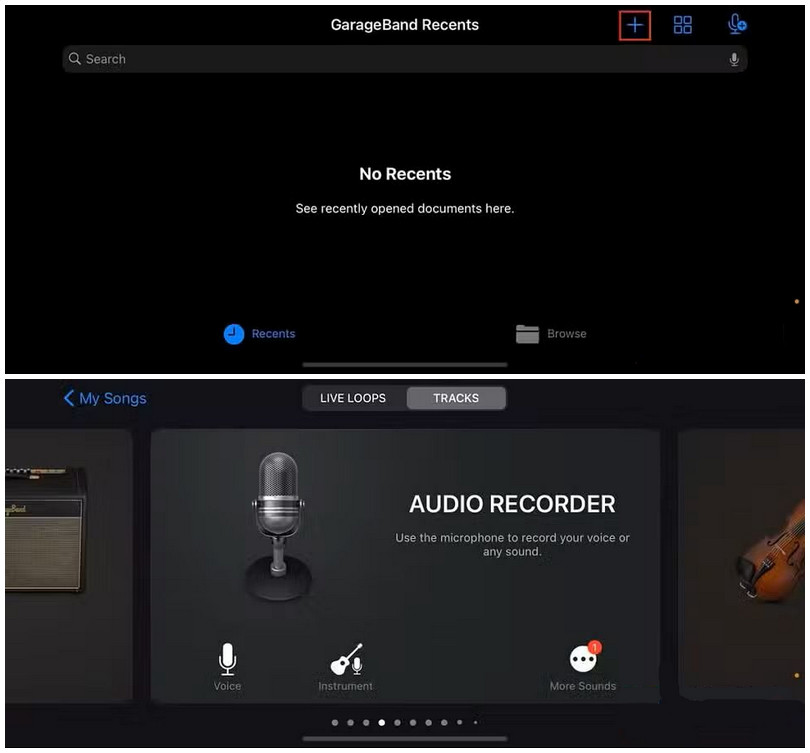Select the Recents tab
This screenshot has height=753, width=810.
click(x=259, y=334)
